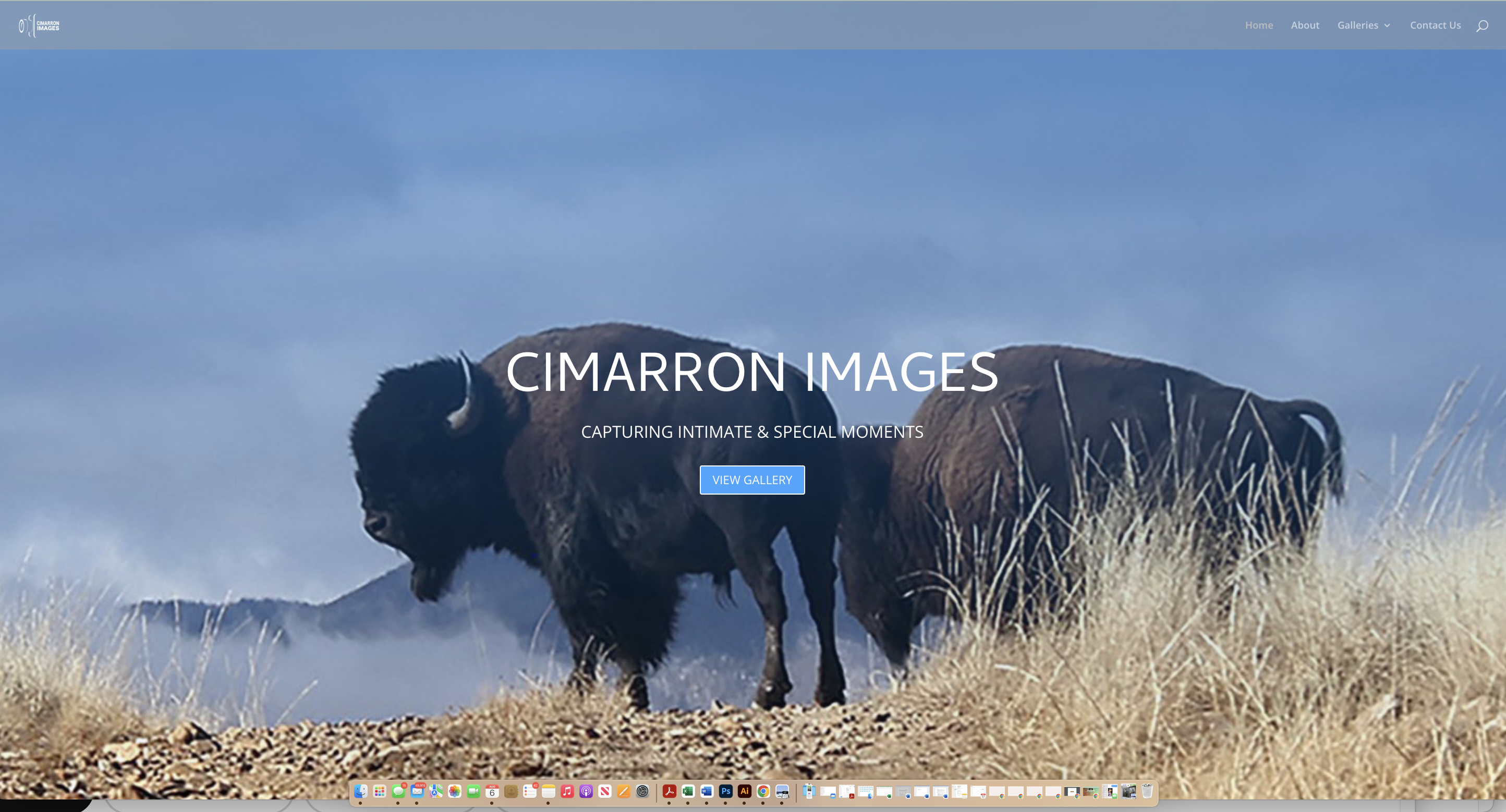Expand the Galleries dropdown chevron
This screenshot has width=1506, height=812.
1386,26
